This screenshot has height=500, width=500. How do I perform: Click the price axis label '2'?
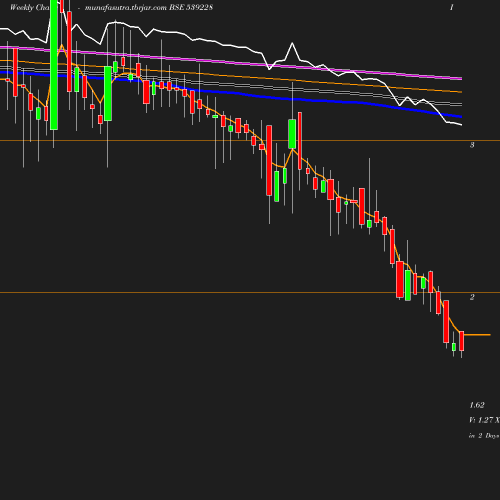[472, 297]
